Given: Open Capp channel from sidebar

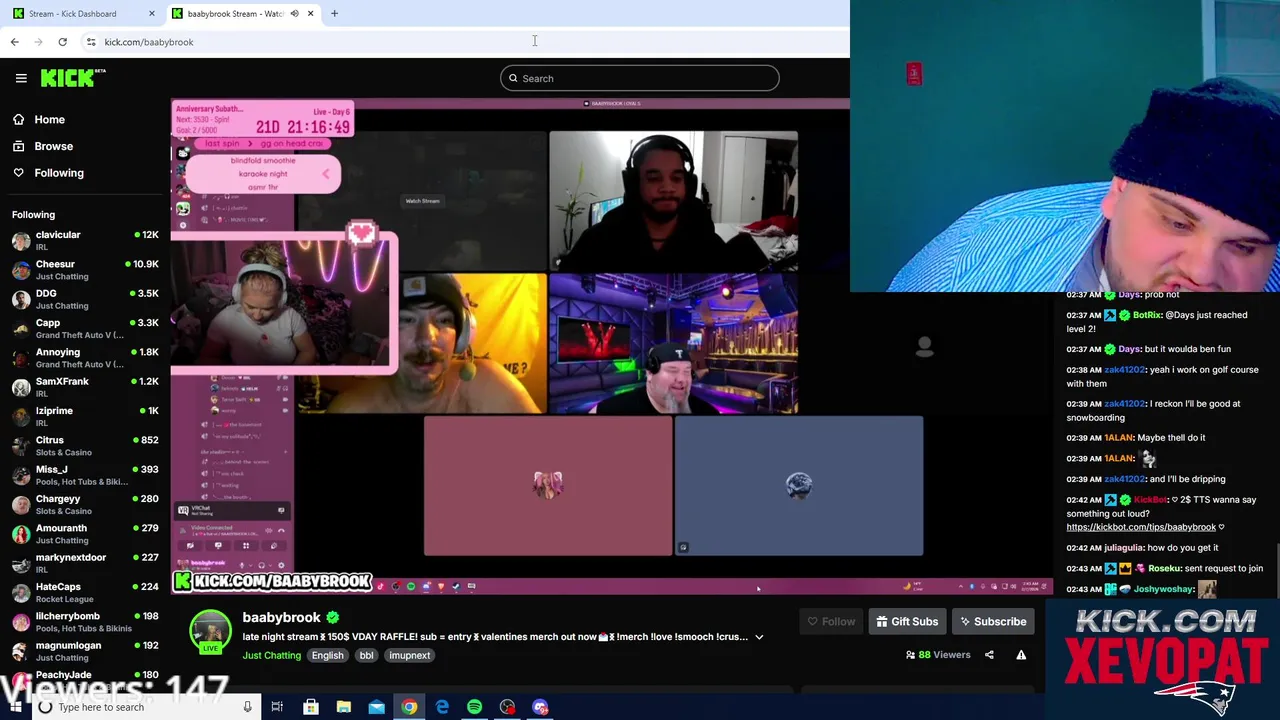Looking at the screenshot, I should (85, 328).
